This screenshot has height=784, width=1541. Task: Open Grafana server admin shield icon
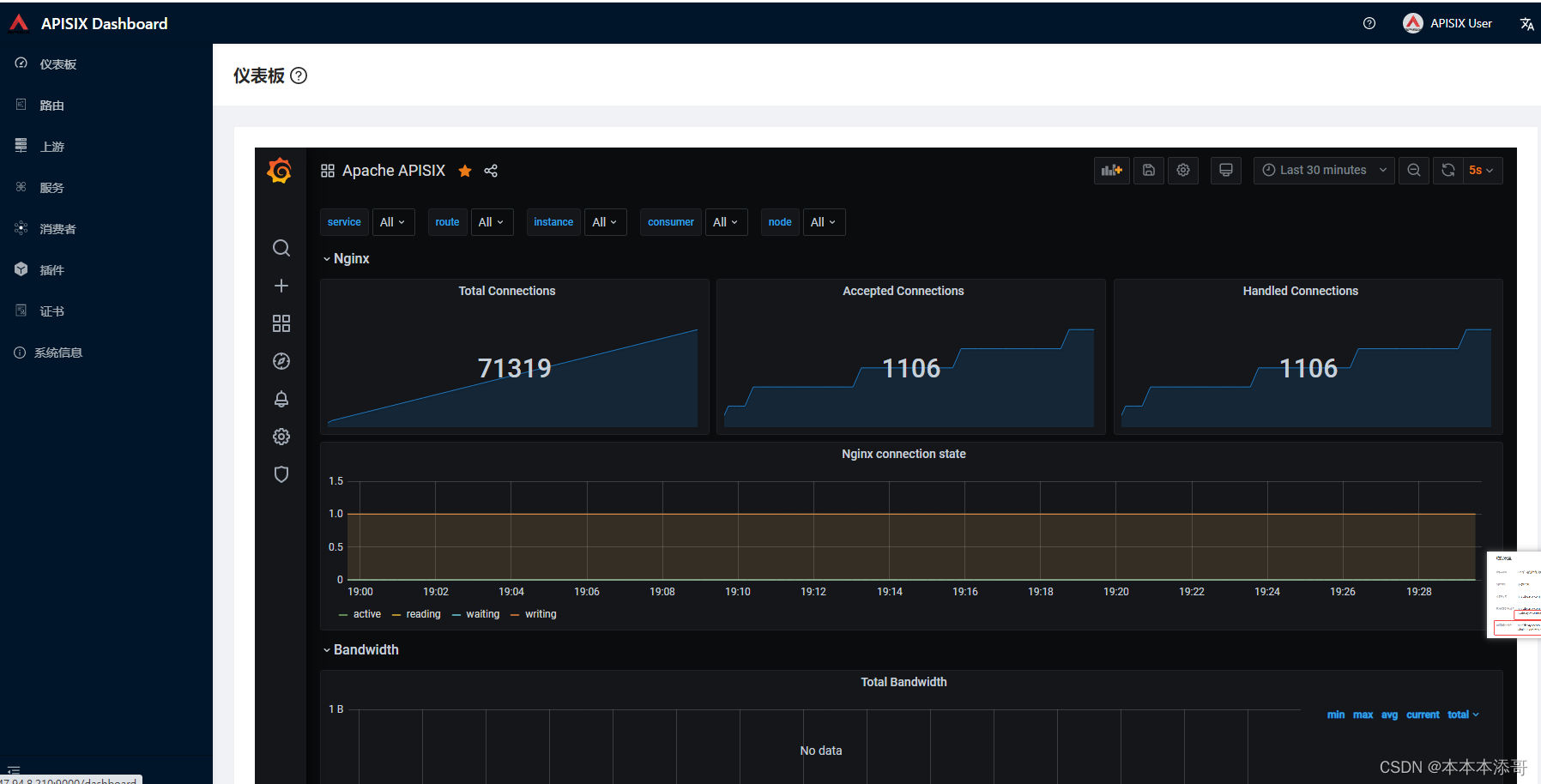pos(281,474)
